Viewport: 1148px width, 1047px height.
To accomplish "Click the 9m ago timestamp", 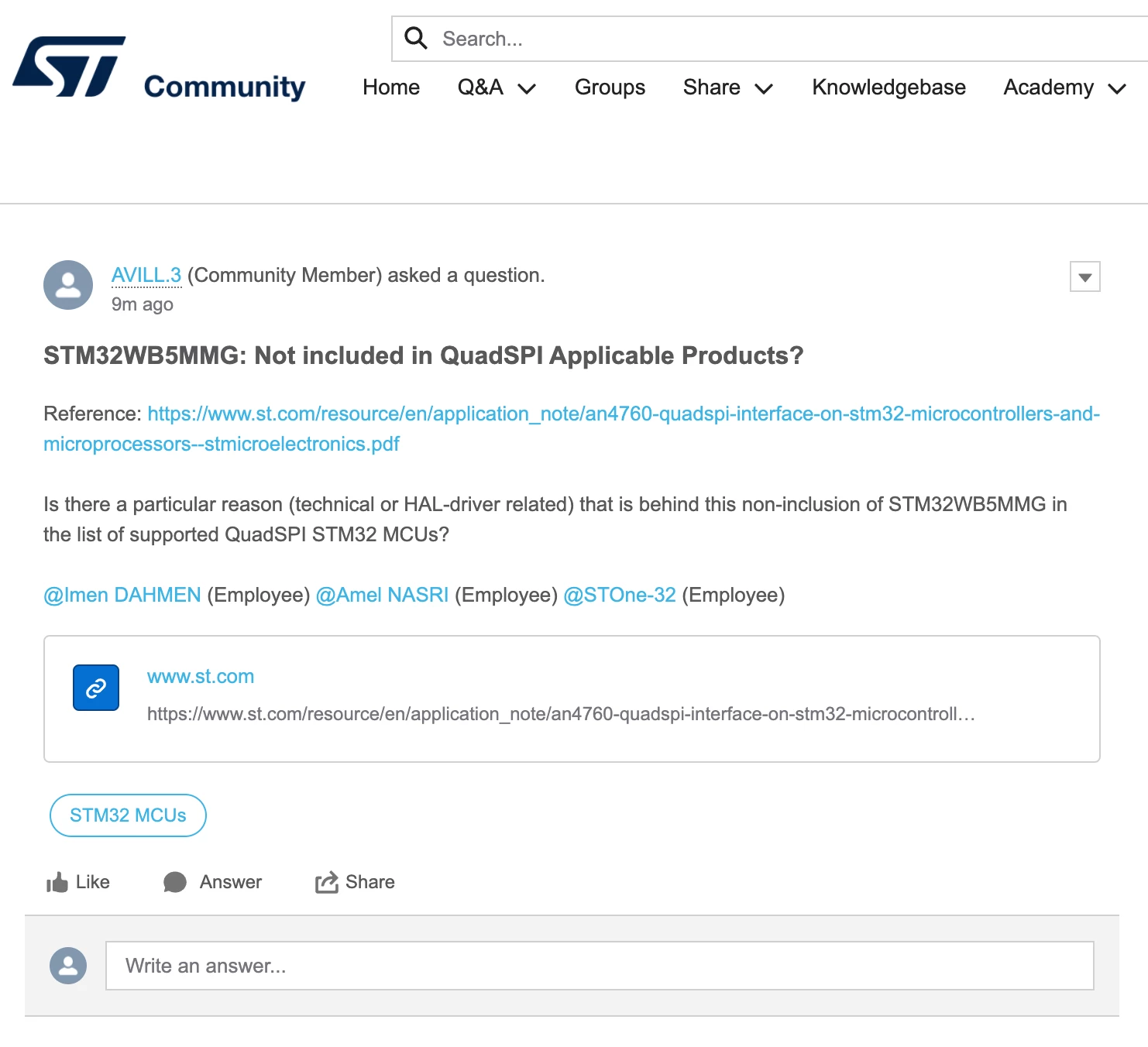I will tap(143, 304).
